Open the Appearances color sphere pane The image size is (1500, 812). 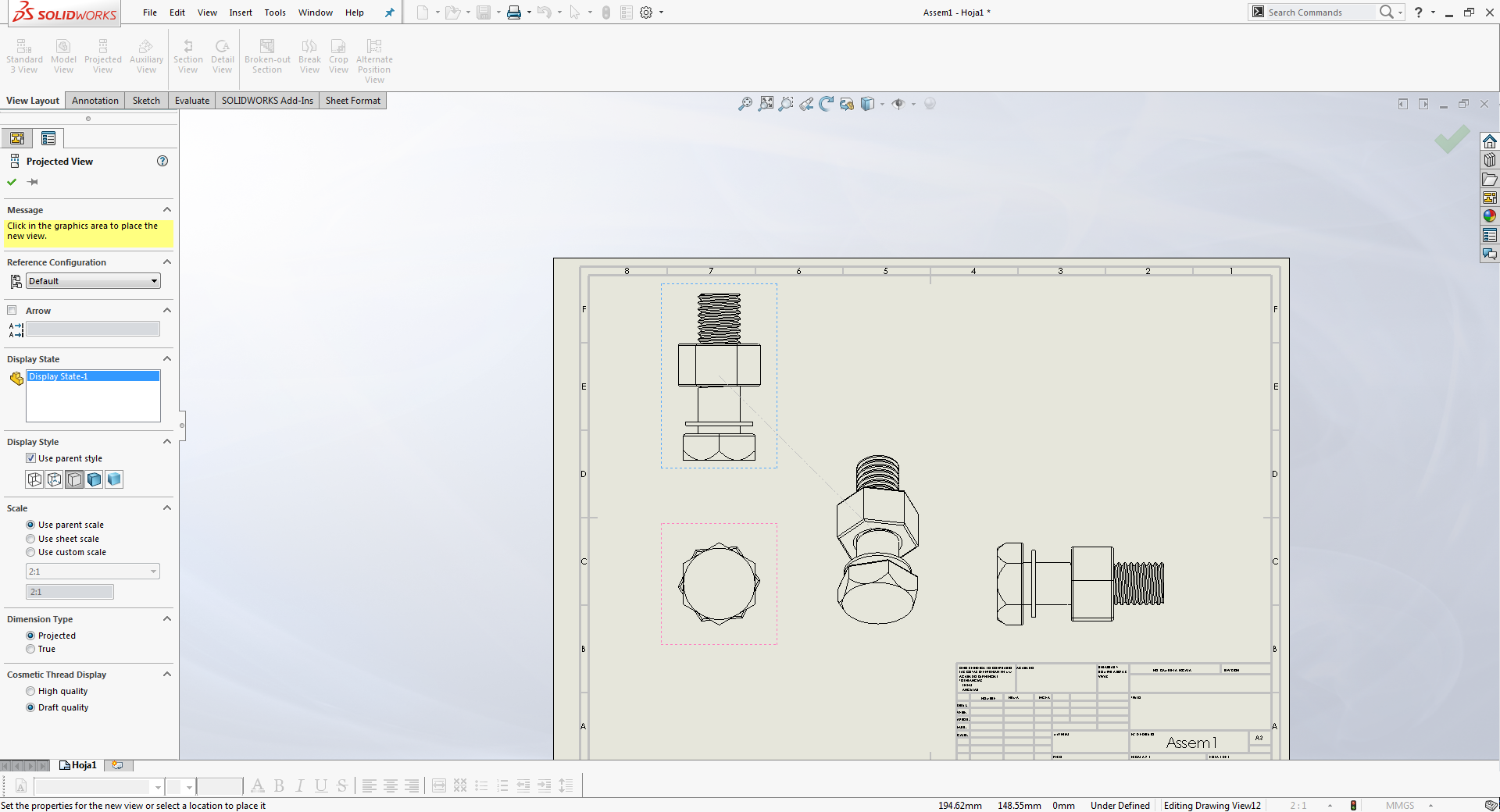(1490, 216)
